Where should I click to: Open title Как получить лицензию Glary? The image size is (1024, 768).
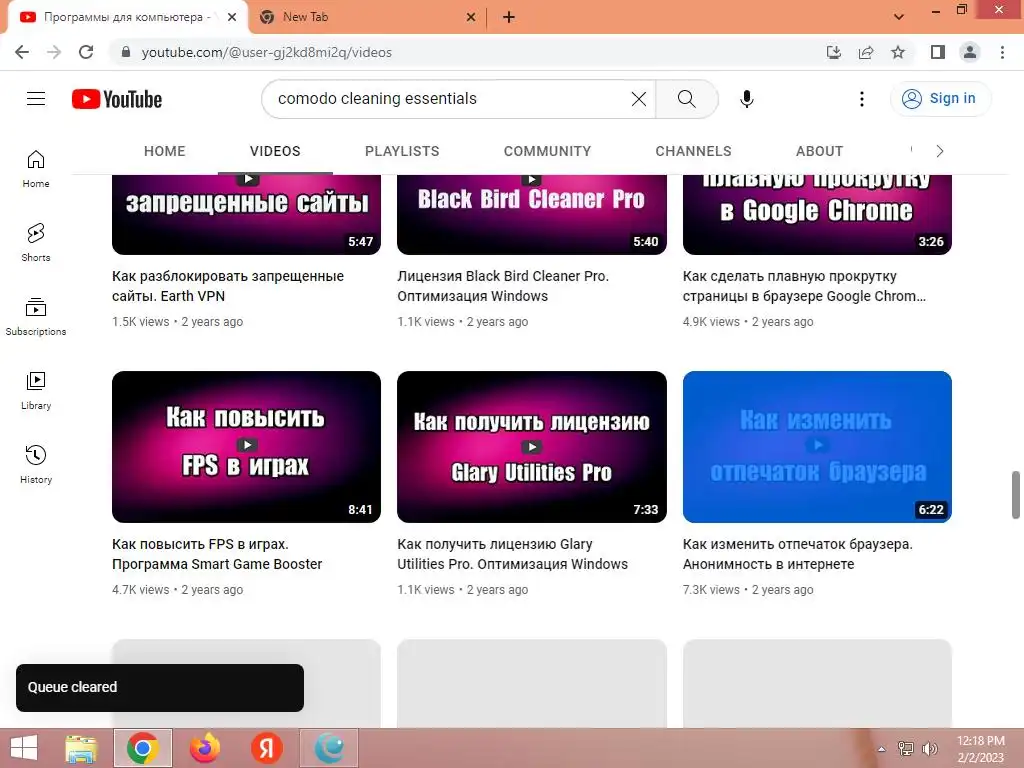(513, 554)
